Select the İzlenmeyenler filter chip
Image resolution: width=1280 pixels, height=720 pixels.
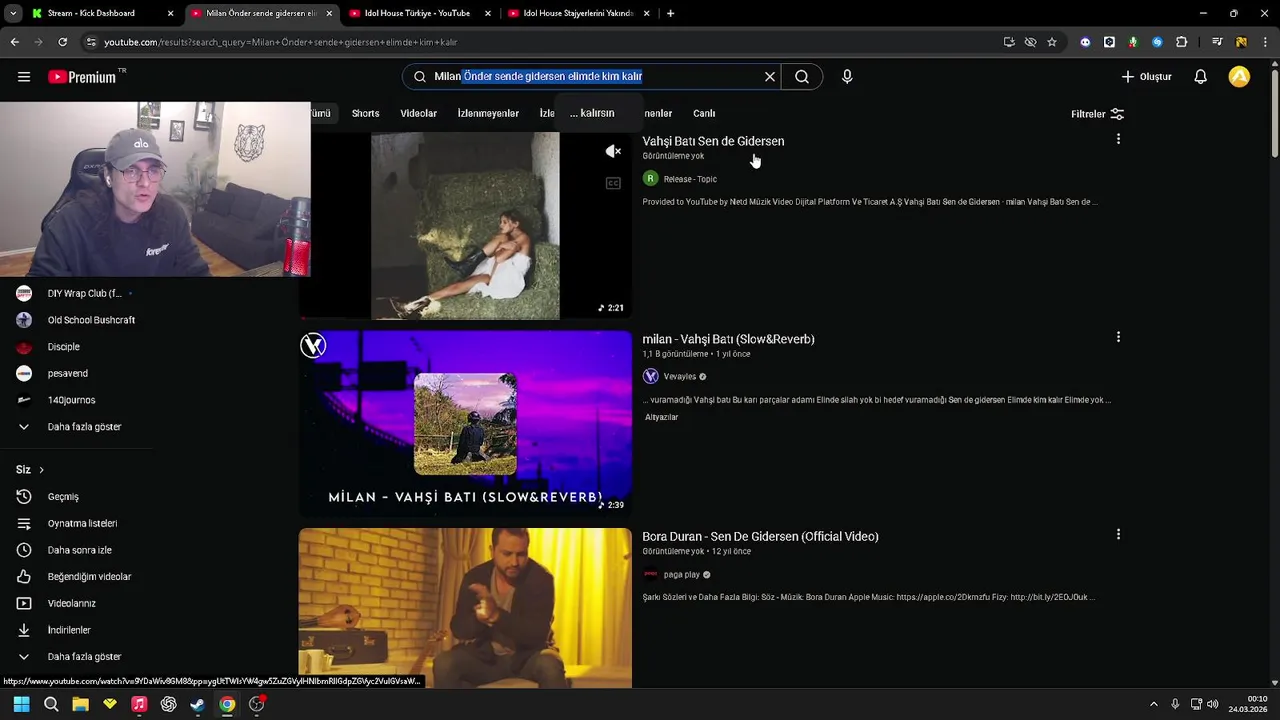(x=488, y=113)
